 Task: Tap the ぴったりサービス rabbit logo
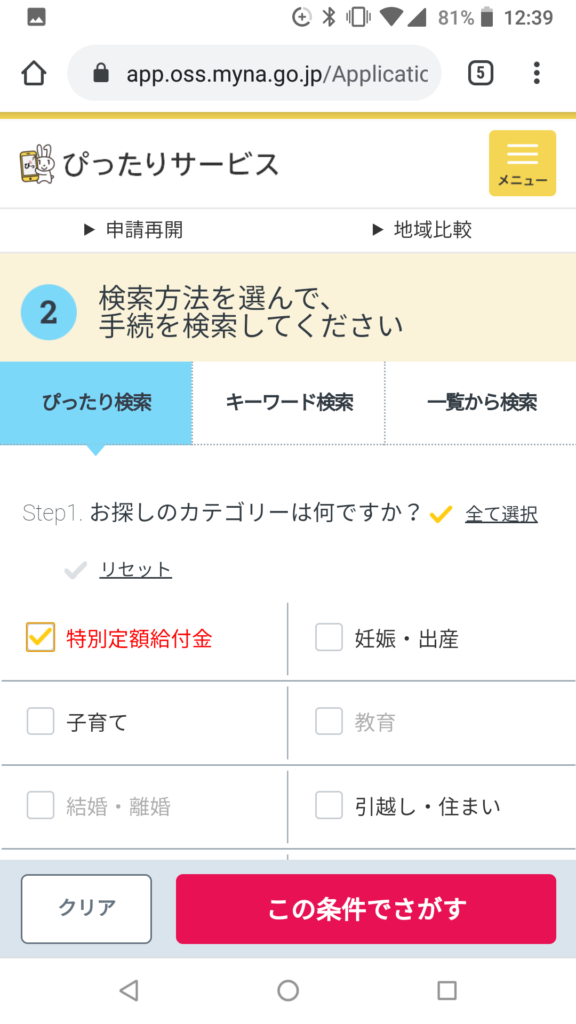pos(38,164)
